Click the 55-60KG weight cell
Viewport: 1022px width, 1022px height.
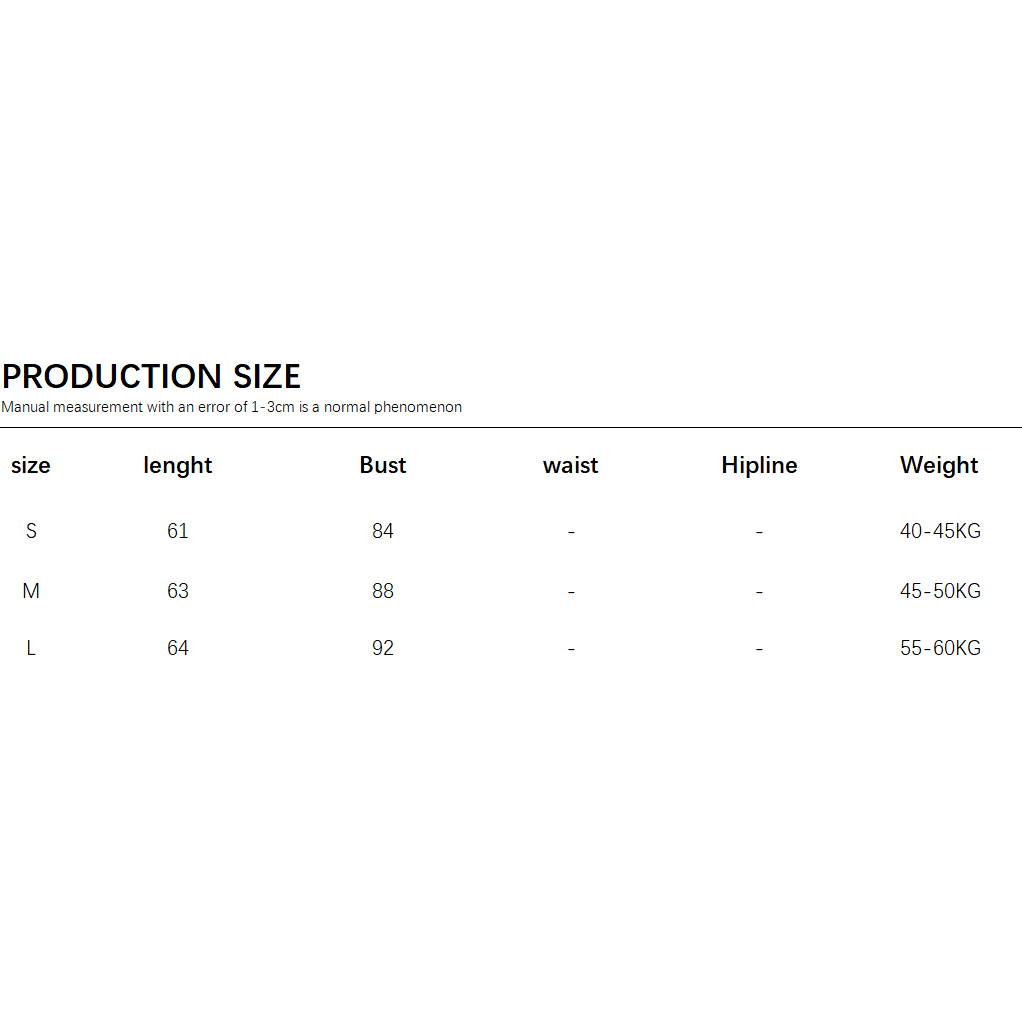click(940, 648)
